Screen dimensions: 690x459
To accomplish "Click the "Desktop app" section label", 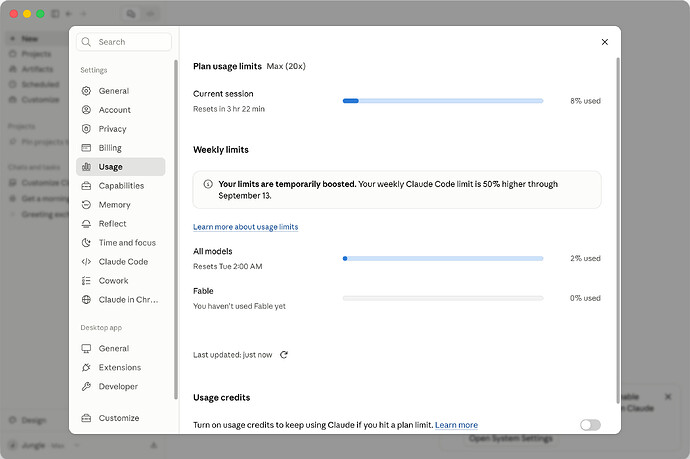I will [x=101, y=327].
